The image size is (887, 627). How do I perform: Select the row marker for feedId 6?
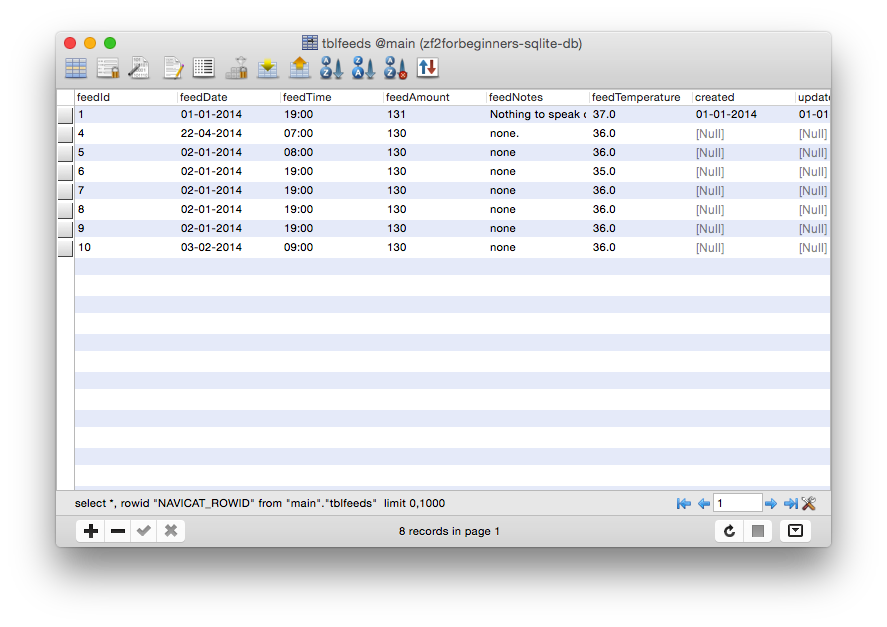click(x=65, y=172)
